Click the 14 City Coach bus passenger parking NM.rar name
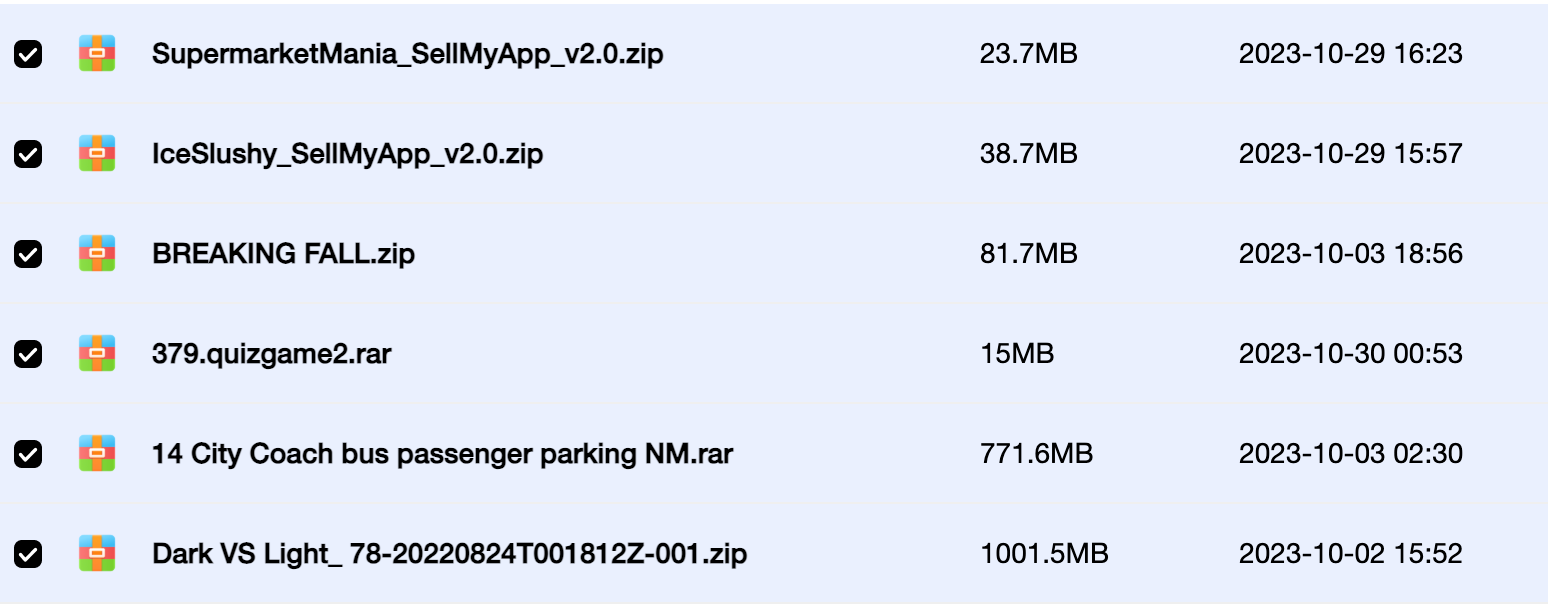 [x=442, y=454]
